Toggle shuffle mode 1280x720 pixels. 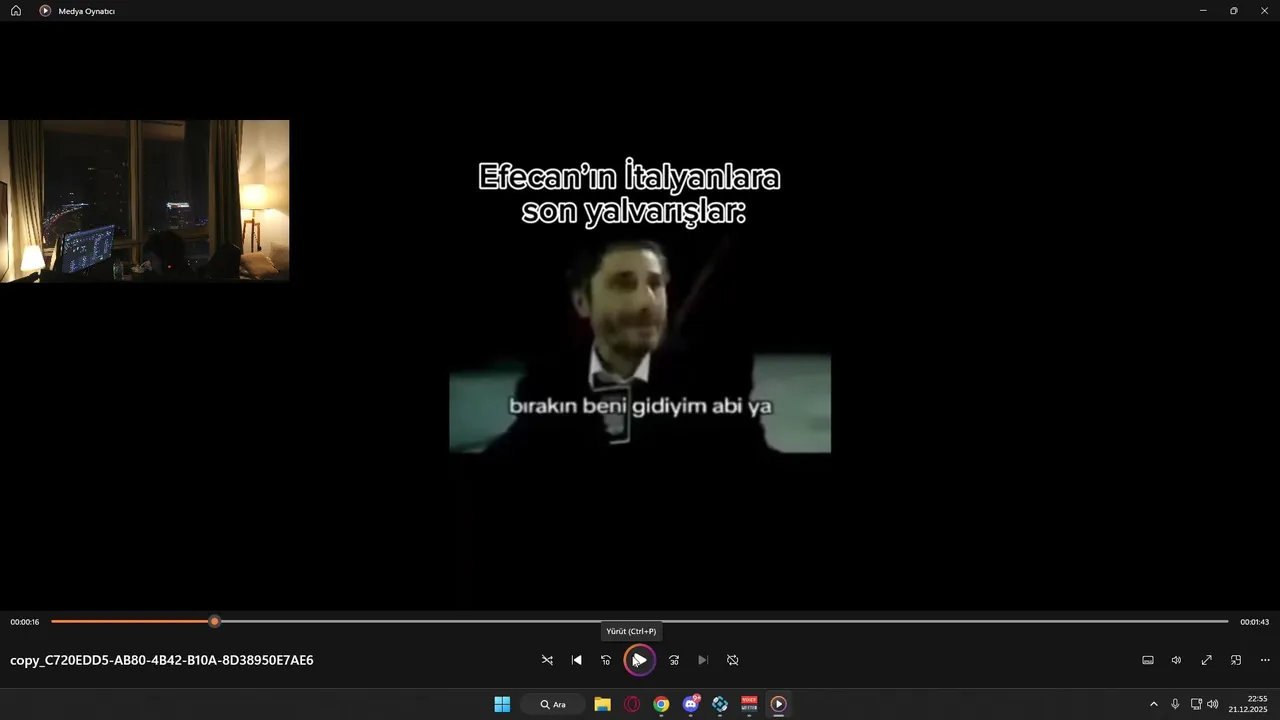pyautogui.click(x=547, y=660)
